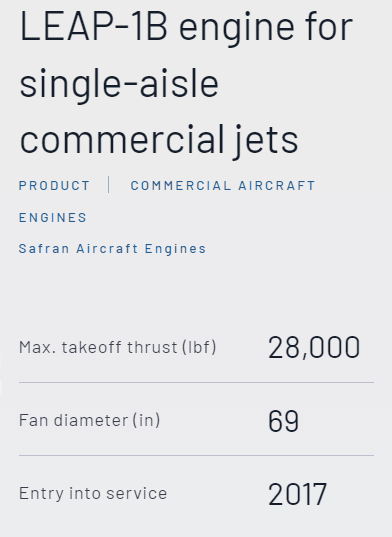Click the heading line reading single-aisle
392x537 pixels.
(x=119, y=84)
